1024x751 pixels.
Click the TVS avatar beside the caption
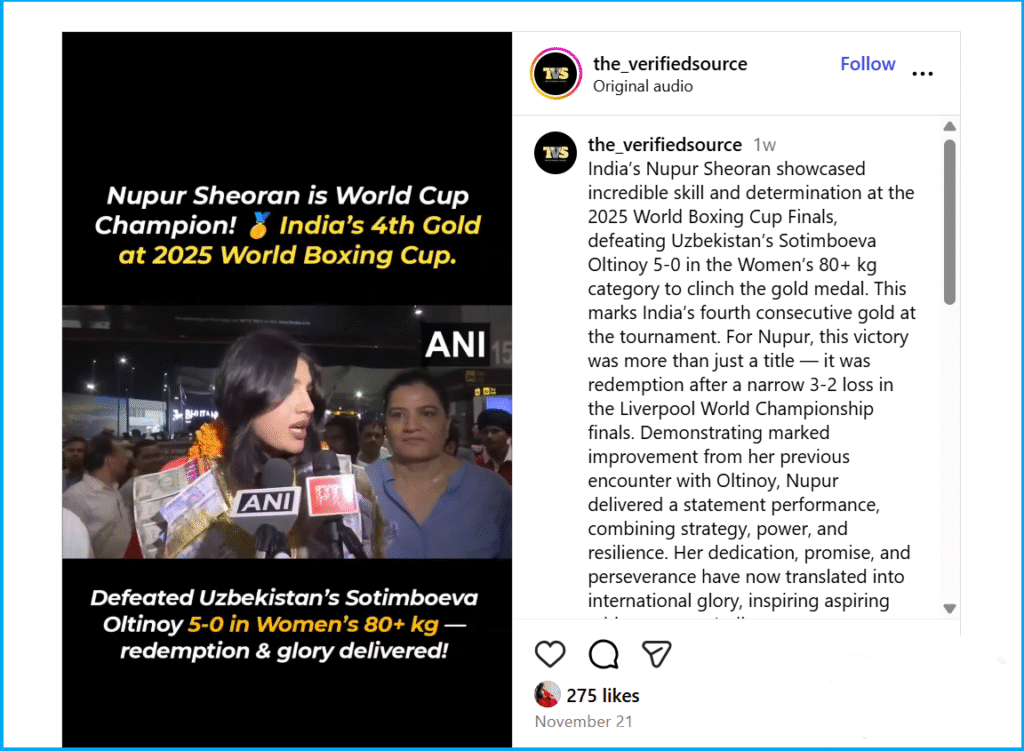(555, 153)
